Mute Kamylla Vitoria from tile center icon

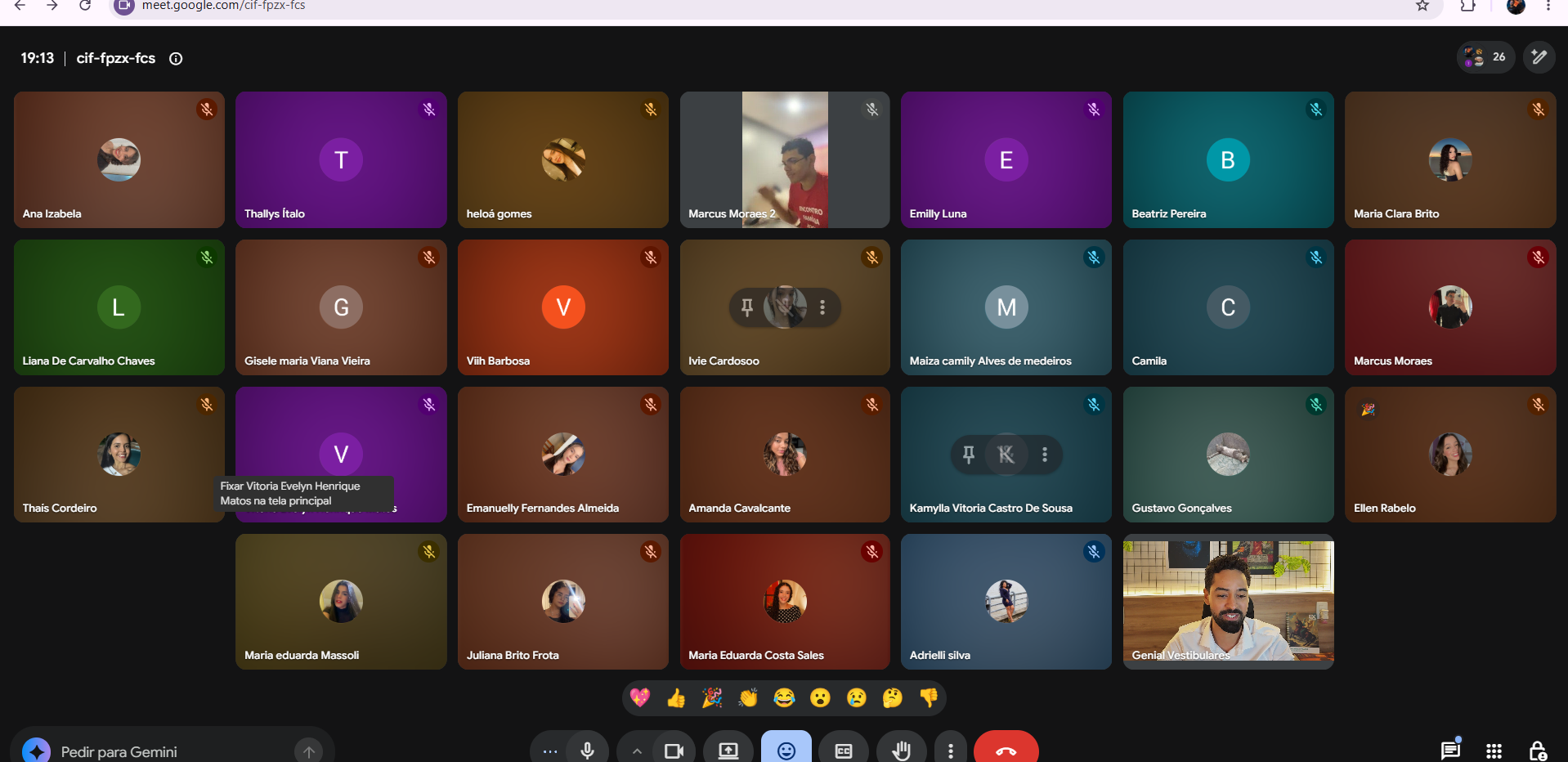[x=1006, y=455]
